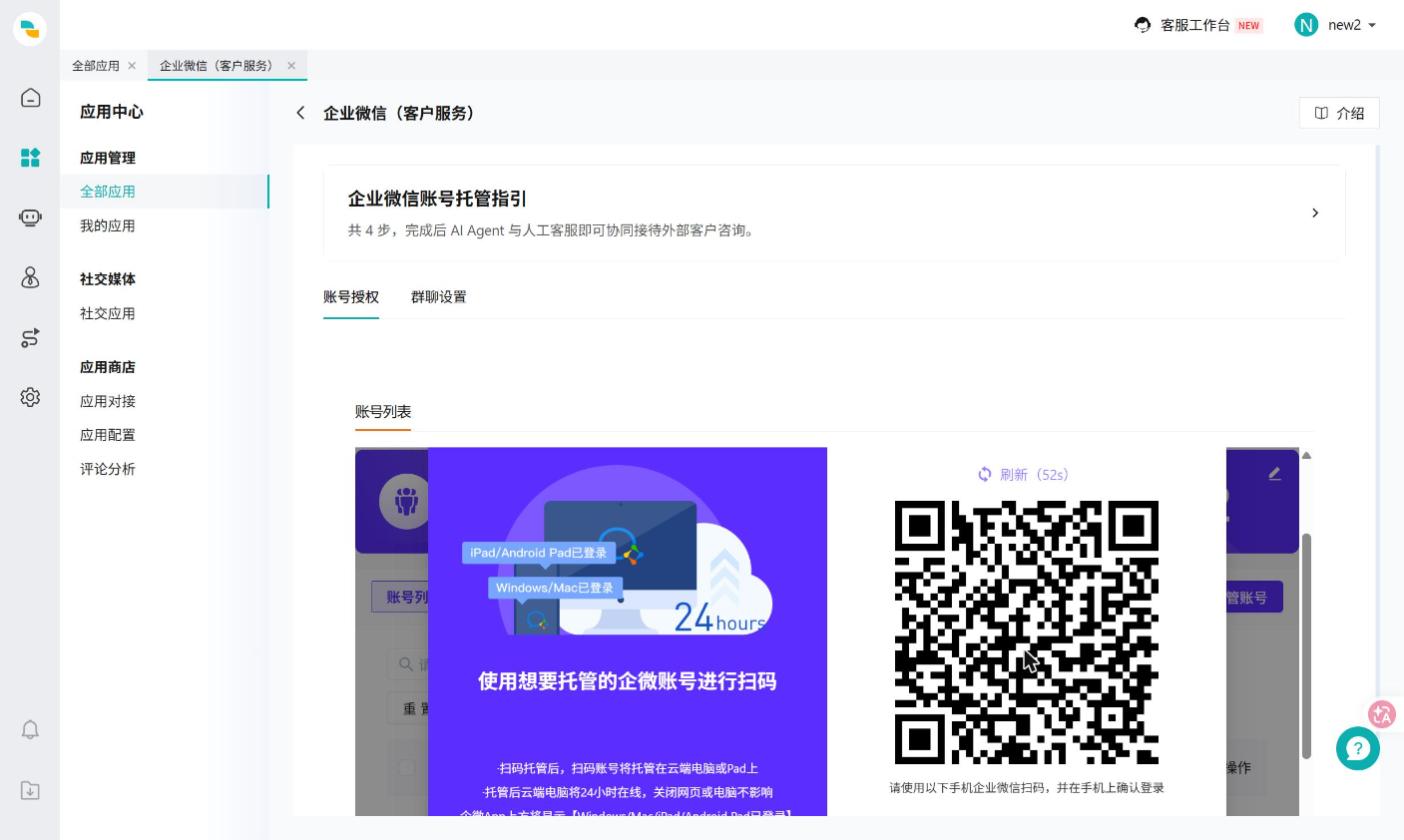Screen dimensions: 1404x840
Task: Expand the 企业微信账号托管指引 chevron
Action: pyautogui.click(x=1315, y=213)
